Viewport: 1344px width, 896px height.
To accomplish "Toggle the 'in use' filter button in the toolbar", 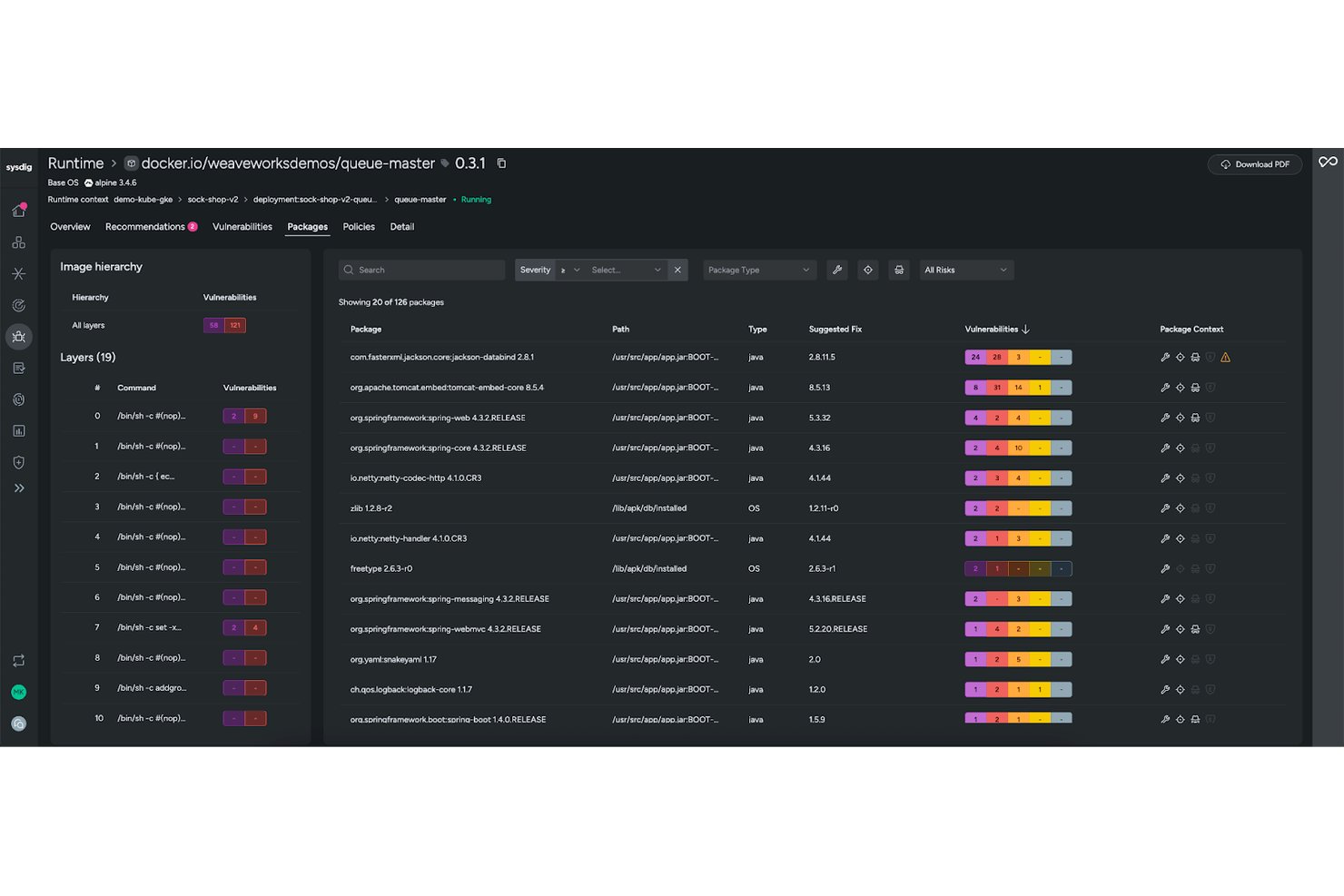I will click(x=899, y=270).
